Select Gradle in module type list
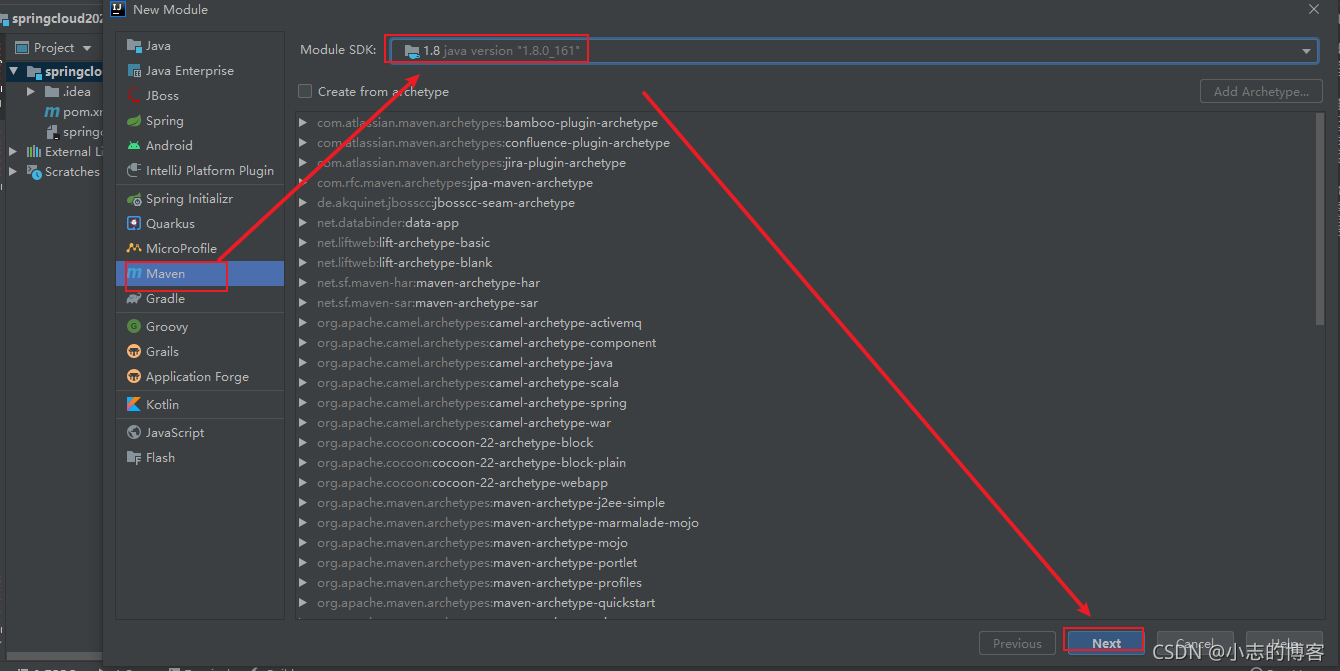 [200, 299]
